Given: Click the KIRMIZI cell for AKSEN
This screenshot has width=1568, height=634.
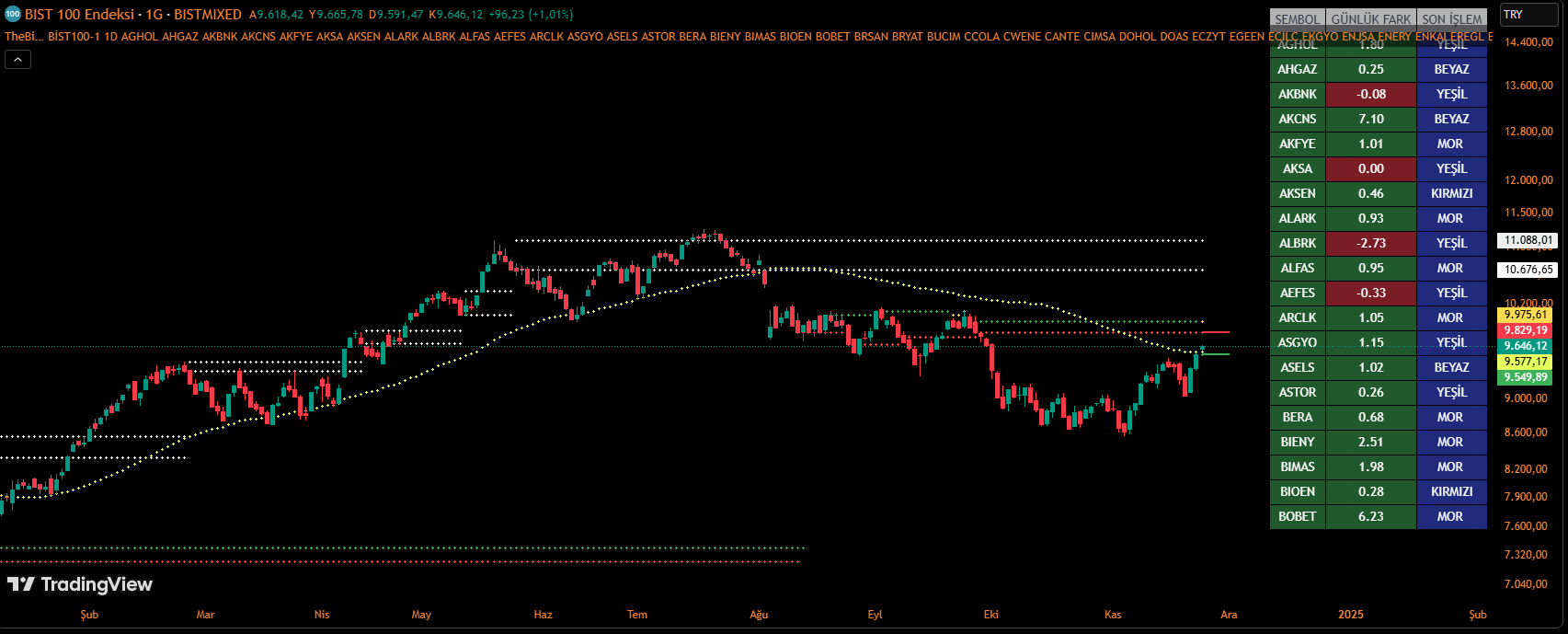Looking at the screenshot, I should tap(1451, 193).
